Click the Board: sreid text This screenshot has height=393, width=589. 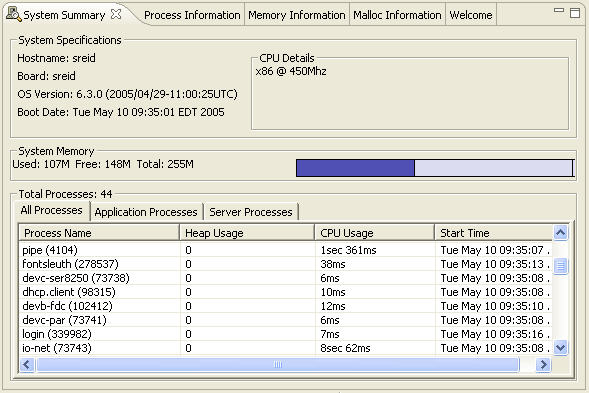pos(46,76)
